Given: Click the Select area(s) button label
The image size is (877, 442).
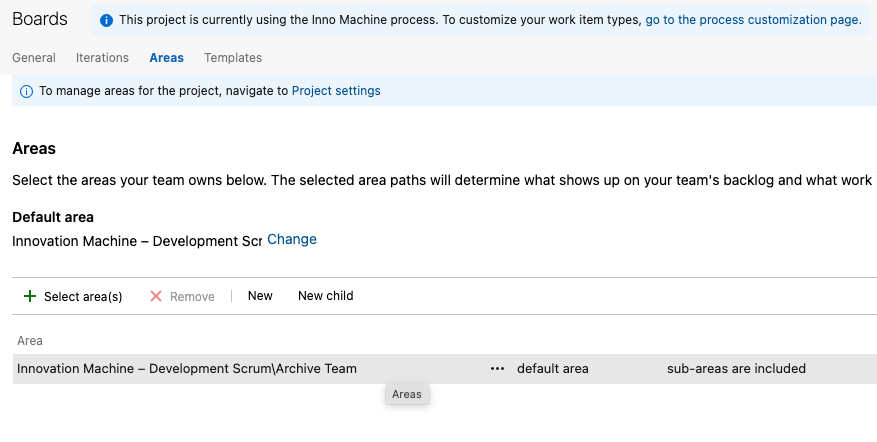Looking at the screenshot, I should 83,297.
